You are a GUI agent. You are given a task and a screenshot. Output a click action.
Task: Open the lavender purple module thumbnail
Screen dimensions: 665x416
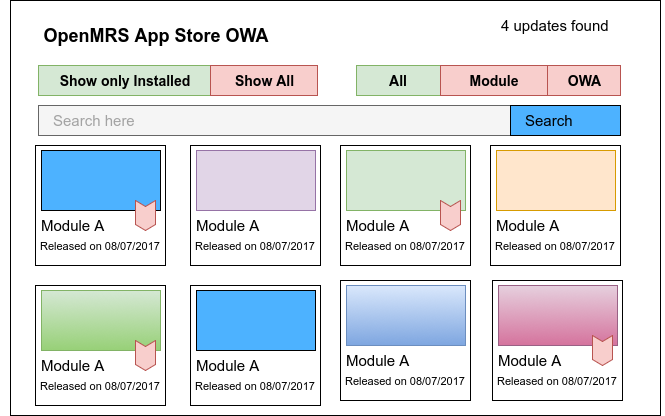256,180
